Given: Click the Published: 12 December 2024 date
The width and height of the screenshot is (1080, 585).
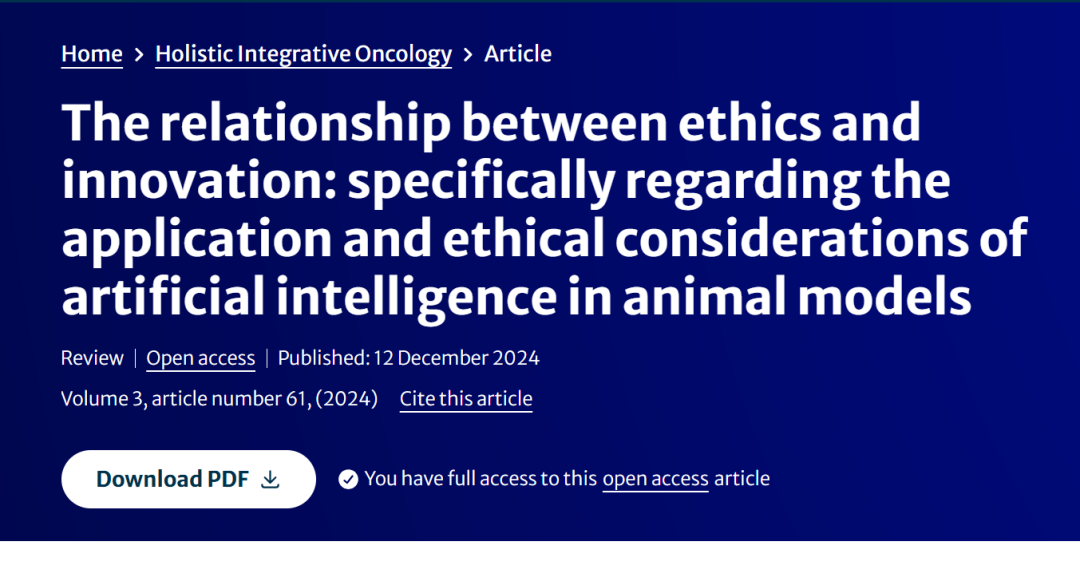Looking at the screenshot, I should (408, 358).
